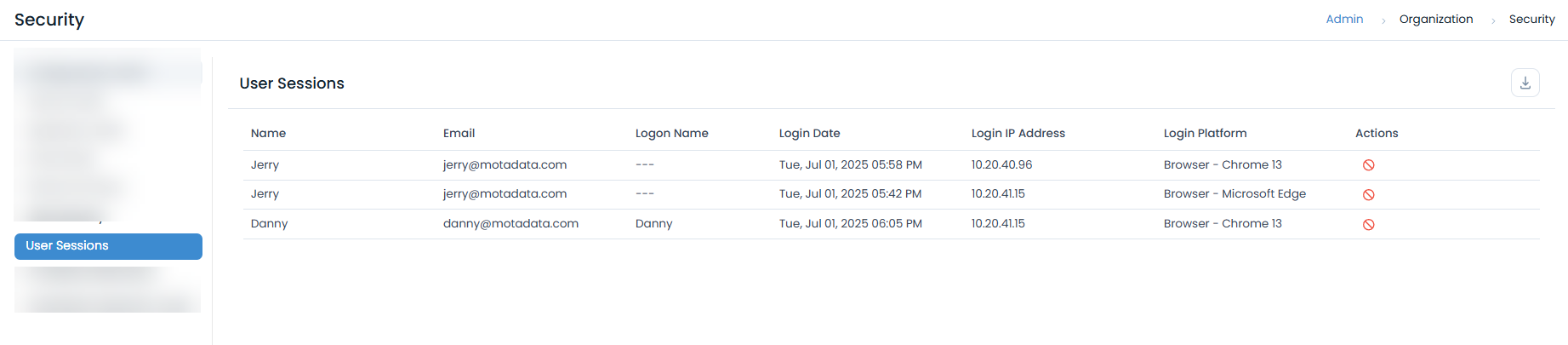
Task: Click the Logon Name column header
Action: tap(671, 133)
